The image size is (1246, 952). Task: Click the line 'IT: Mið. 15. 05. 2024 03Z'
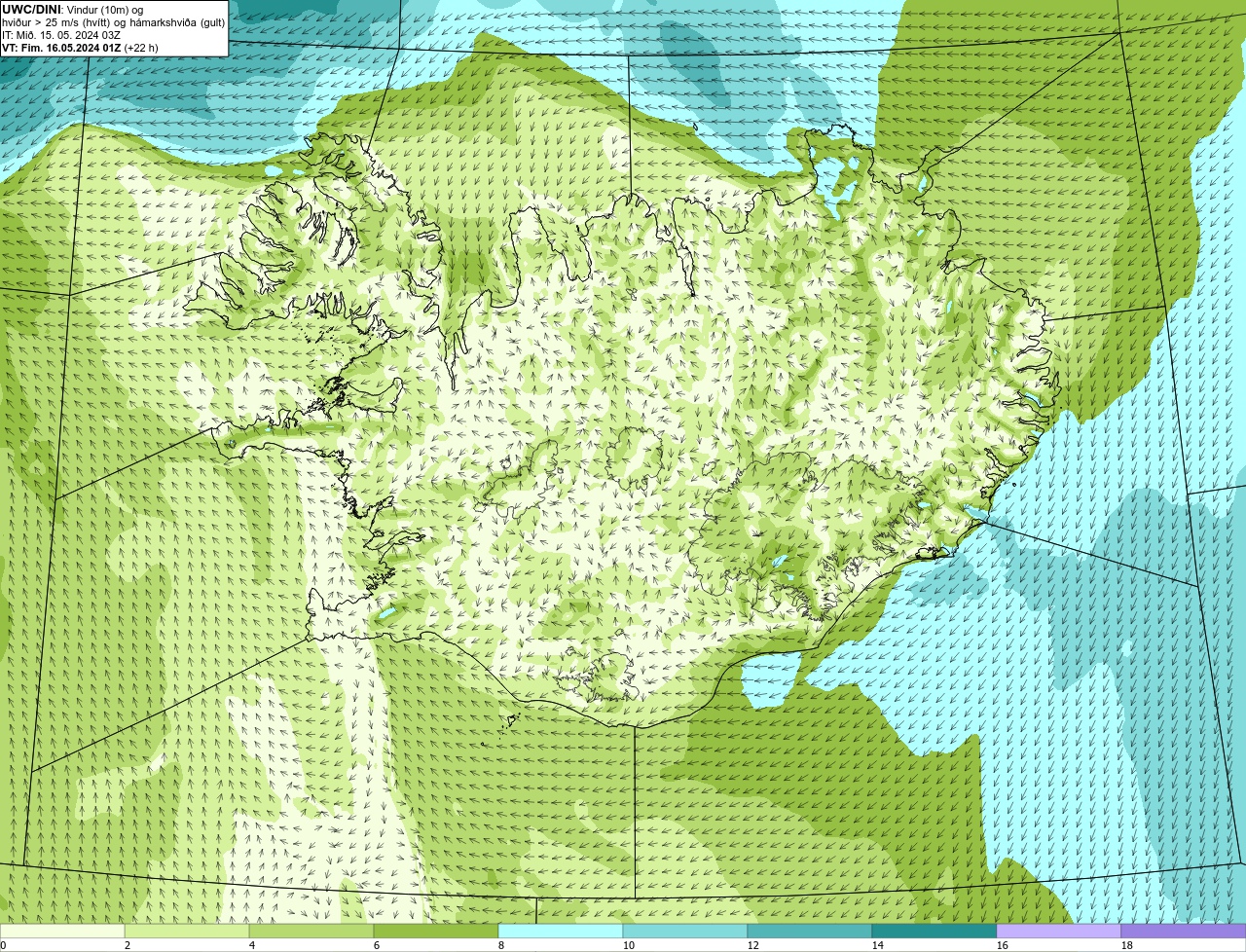click(x=61, y=35)
